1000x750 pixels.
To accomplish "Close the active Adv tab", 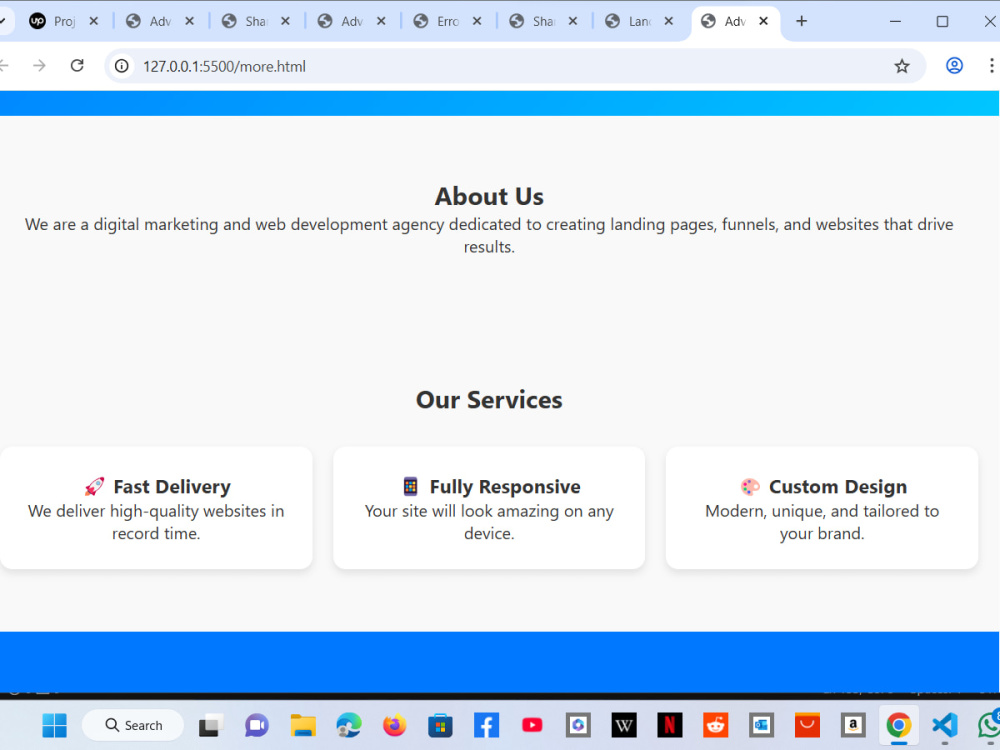I will 763,21.
